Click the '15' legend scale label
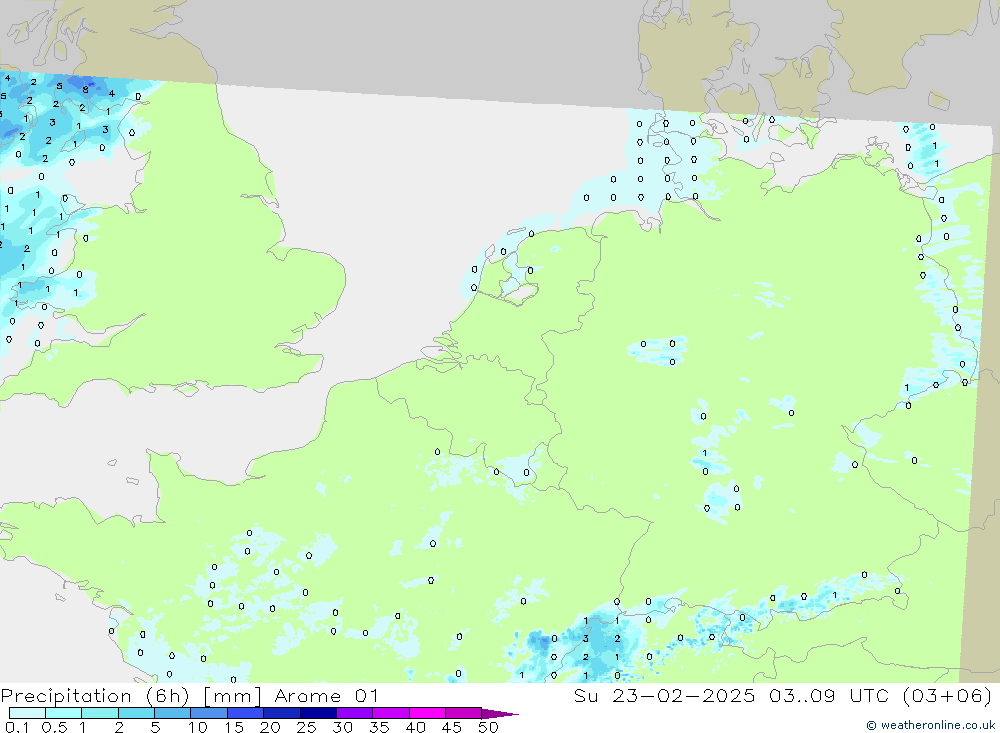1000x733 pixels. point(234,727)
